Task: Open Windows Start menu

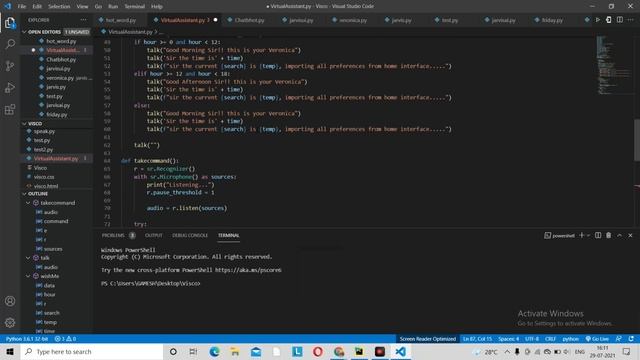Action: [x=10, y=351]
